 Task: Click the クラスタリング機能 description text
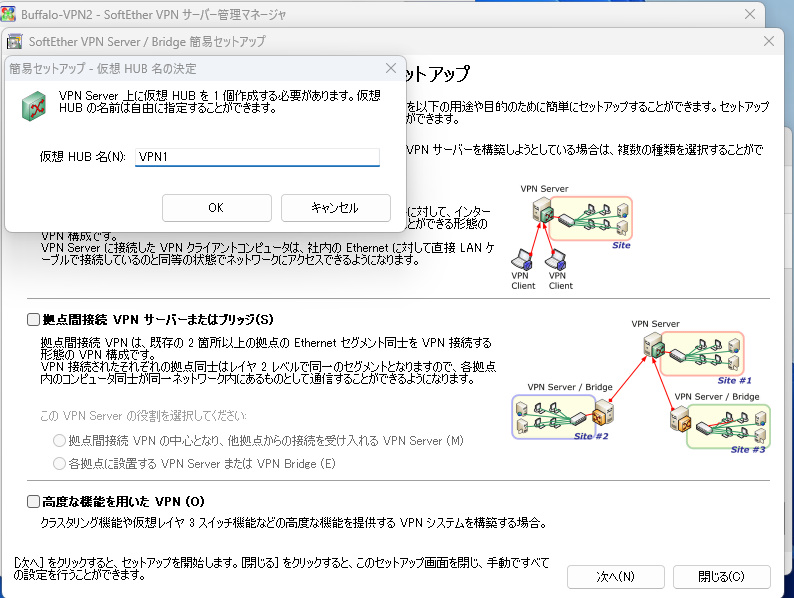[x=295, y=523]
